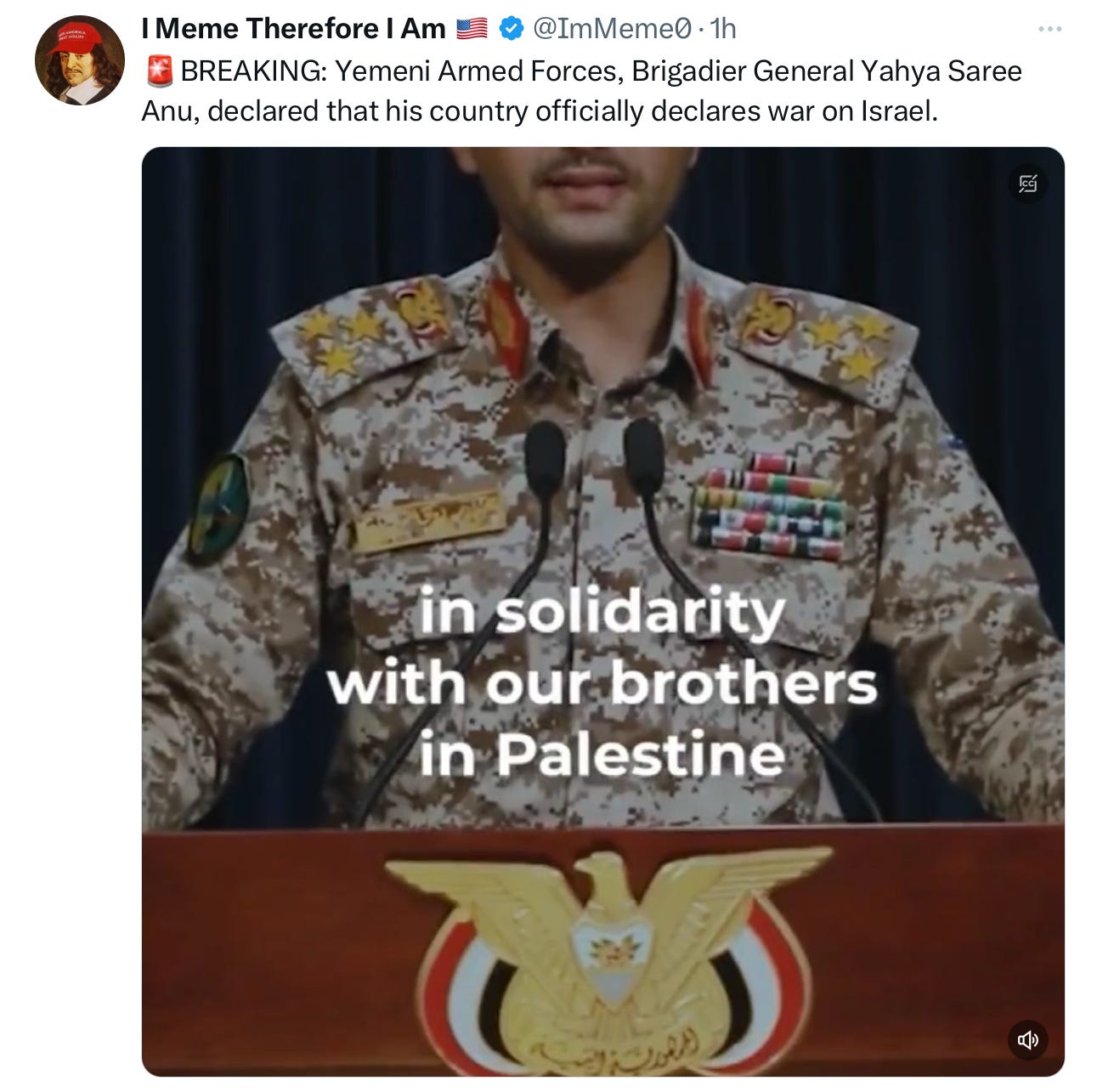Click the green shoulder patch in video
Image resolution: width=1097 pixels, height=1092 pixels.
[x=218, y=507]
